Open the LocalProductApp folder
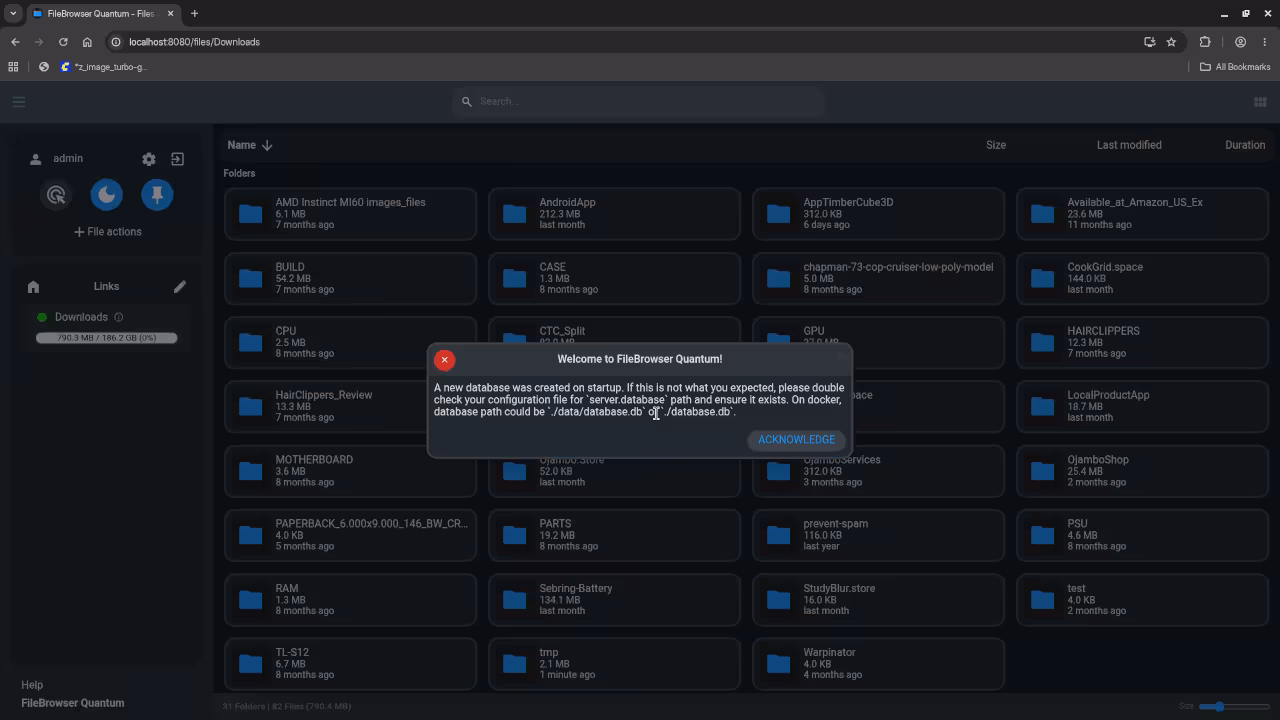 point(1143,406)
